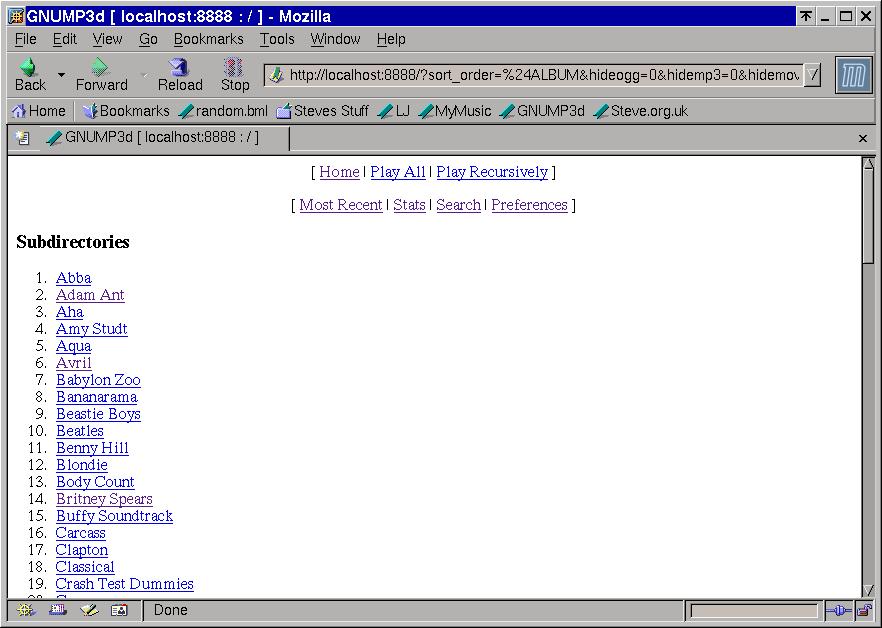Toggle the online/offline plug icon
Image resolution: width=882 pixels, height=628 pixels.
pos(838,610)
